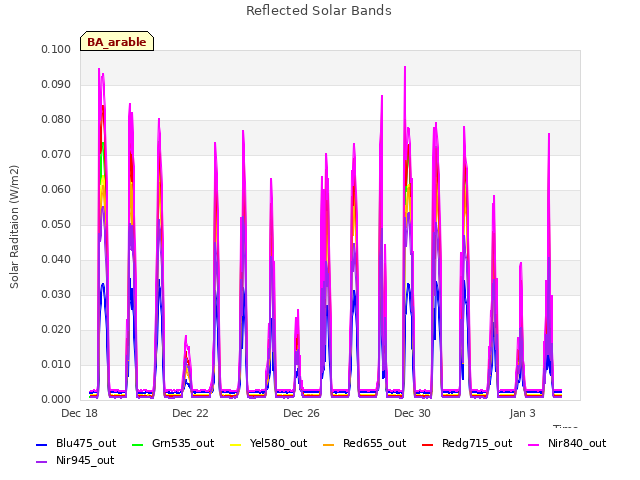The width and height of the screenshot is (640, 480).
Task: Click the Dec 30 x-axis tick label
Action: coord(412,413)
